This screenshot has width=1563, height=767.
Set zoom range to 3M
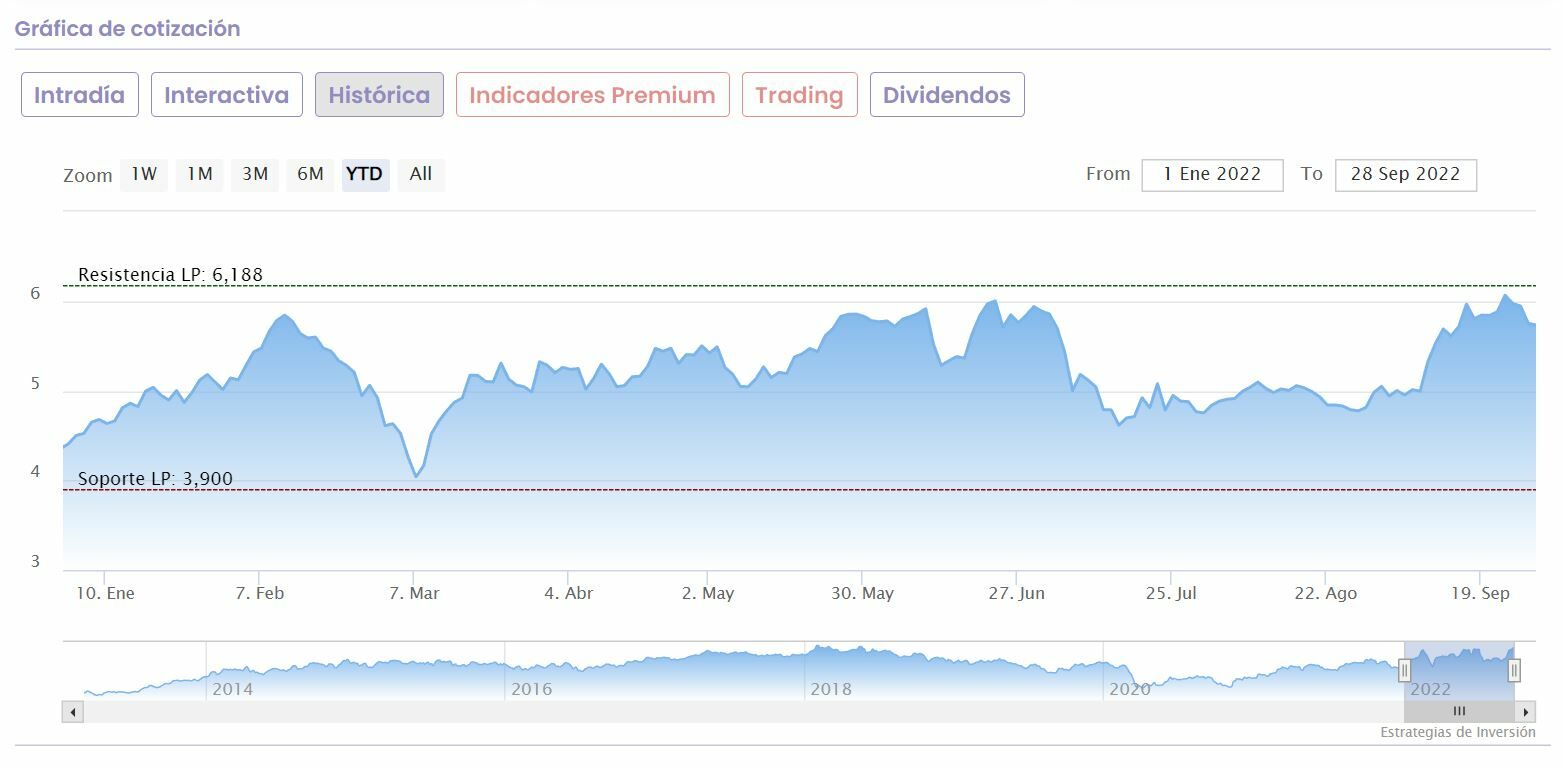click(x=255, y=174)
